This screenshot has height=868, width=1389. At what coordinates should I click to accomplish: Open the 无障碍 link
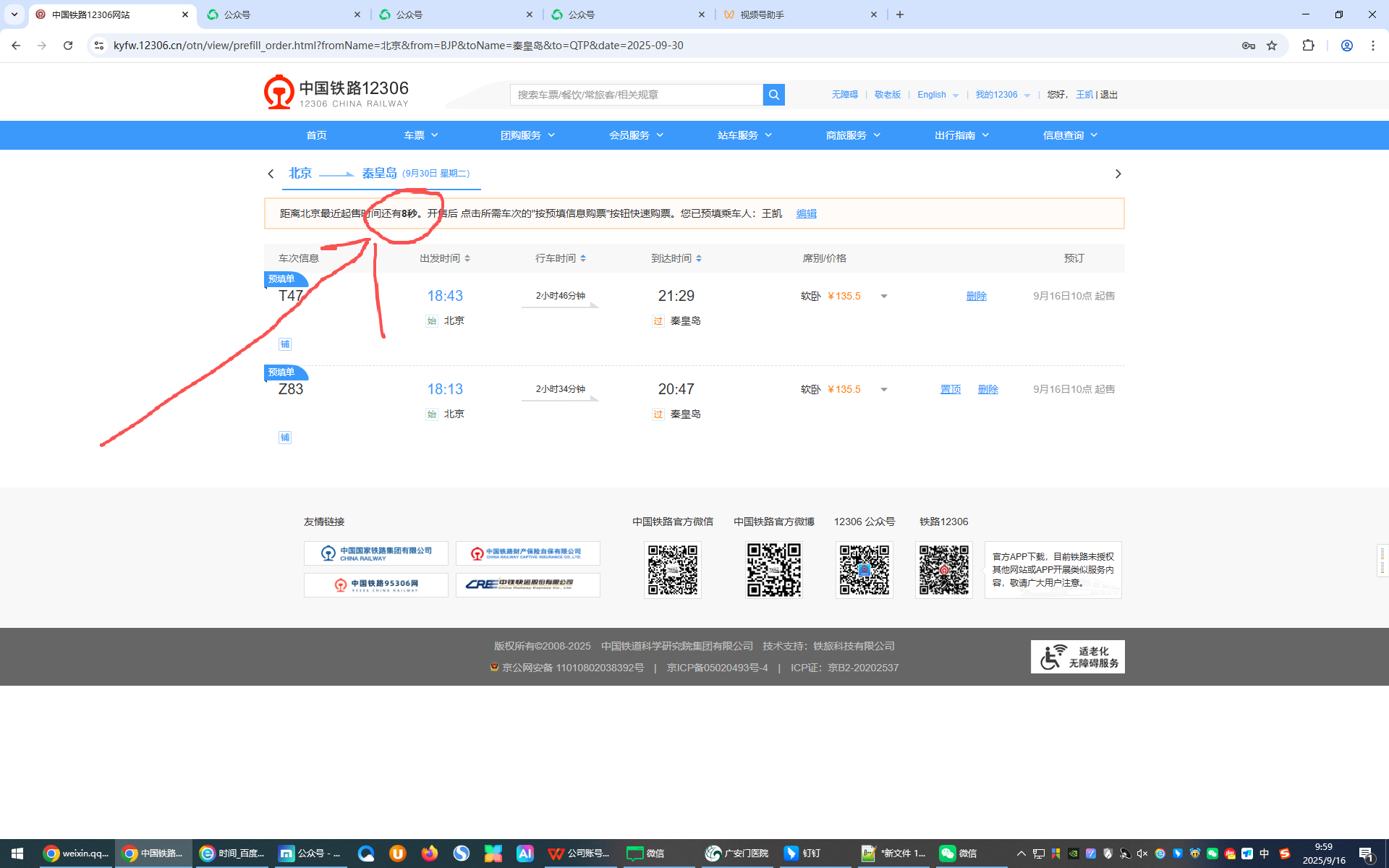[844, 95]
